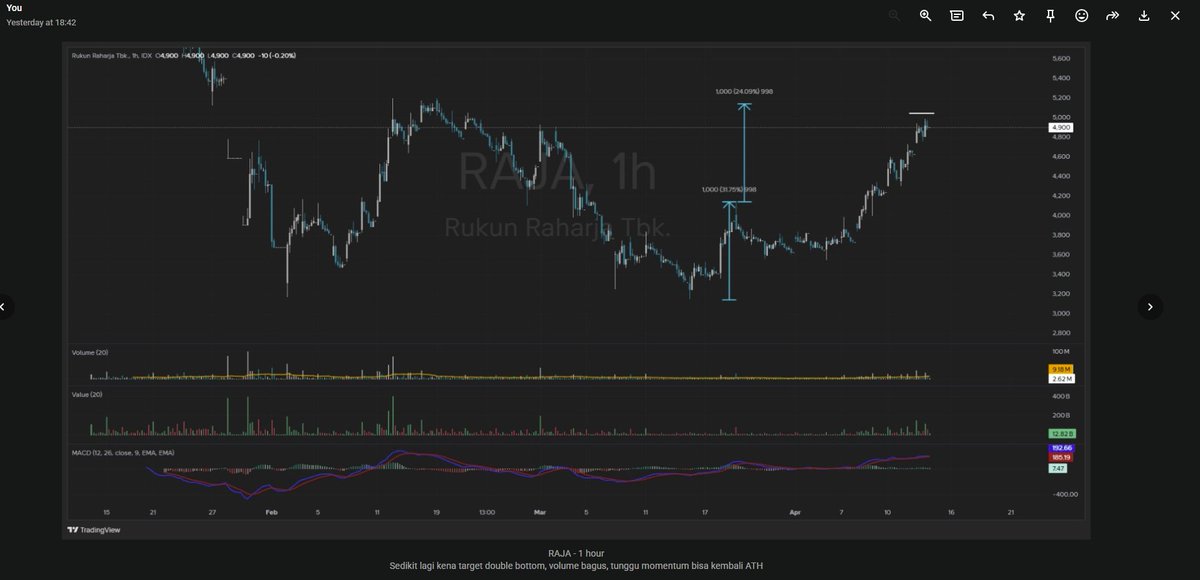React with the emoji smiley icon
Image resolution: width=1200 pixels, height=580 pixels.
(x=1082, y=16)
